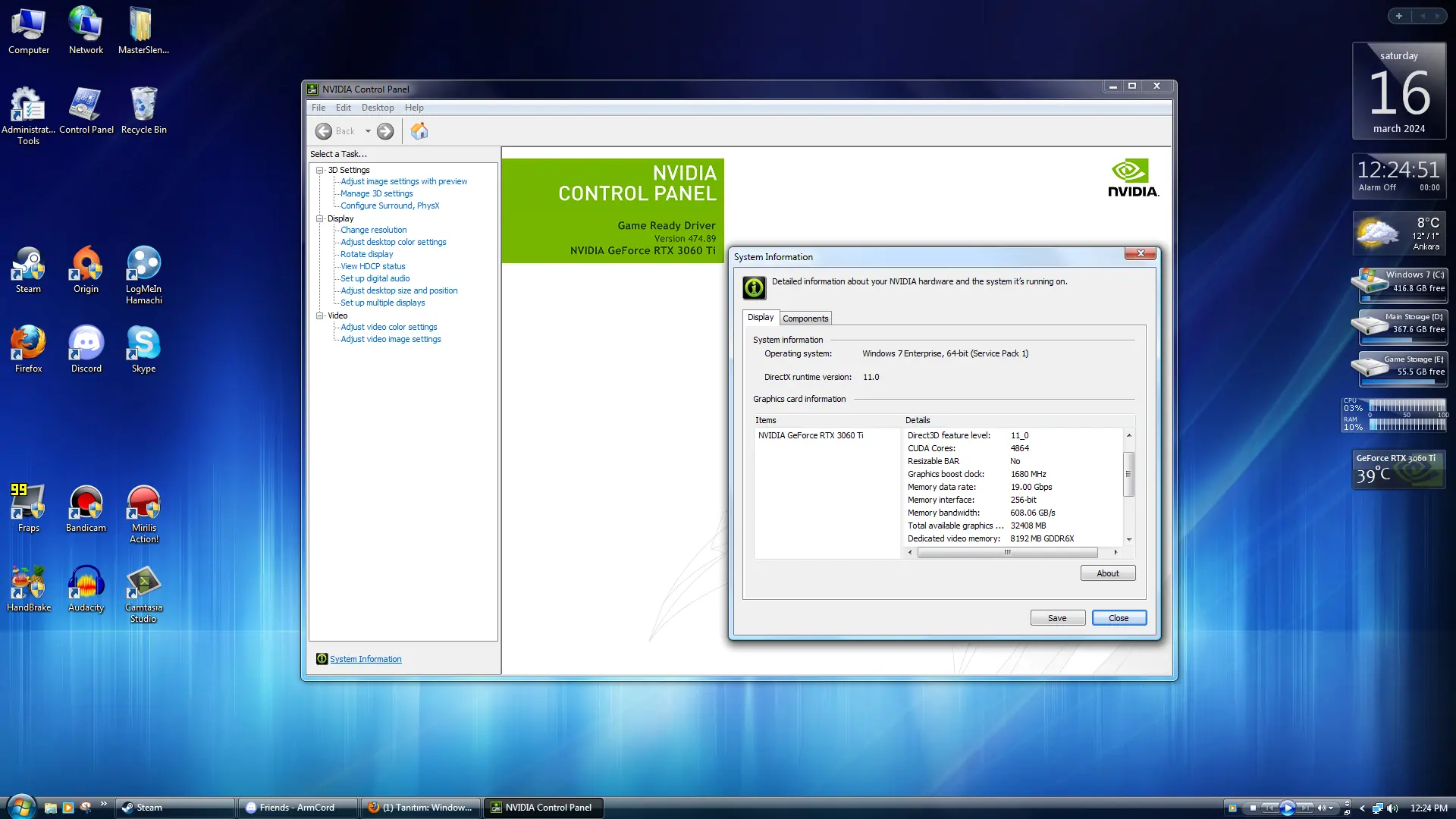The width and height of the screenshot is (1456, 819).
Task: Select the Skype desktop shortcut
Action: (143, 350)
